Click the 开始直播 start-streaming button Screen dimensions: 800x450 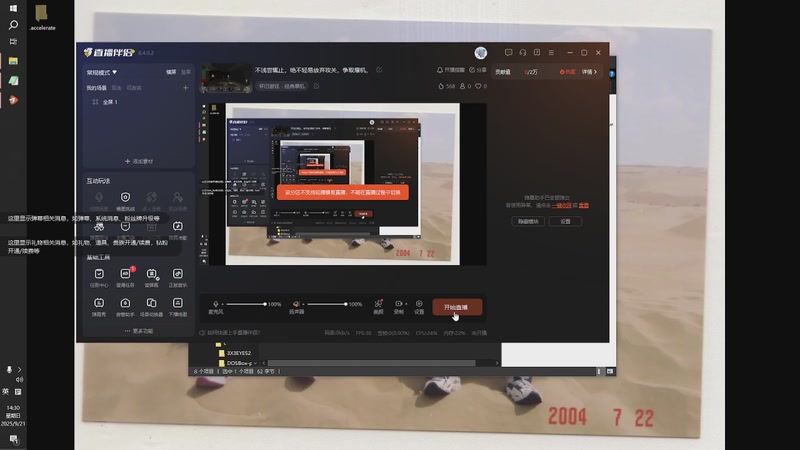click(x=457, y=307)
